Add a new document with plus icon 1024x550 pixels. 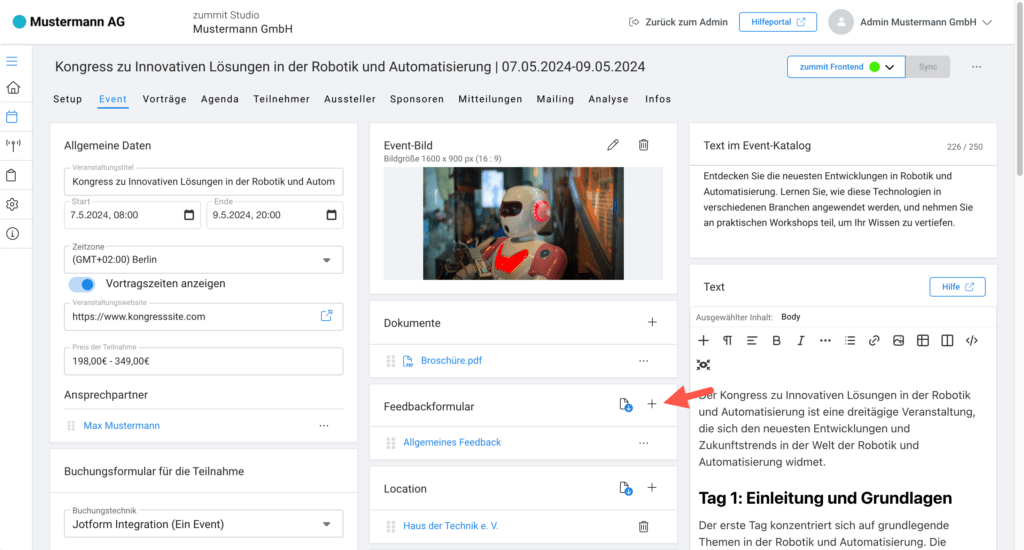point(652,322)
